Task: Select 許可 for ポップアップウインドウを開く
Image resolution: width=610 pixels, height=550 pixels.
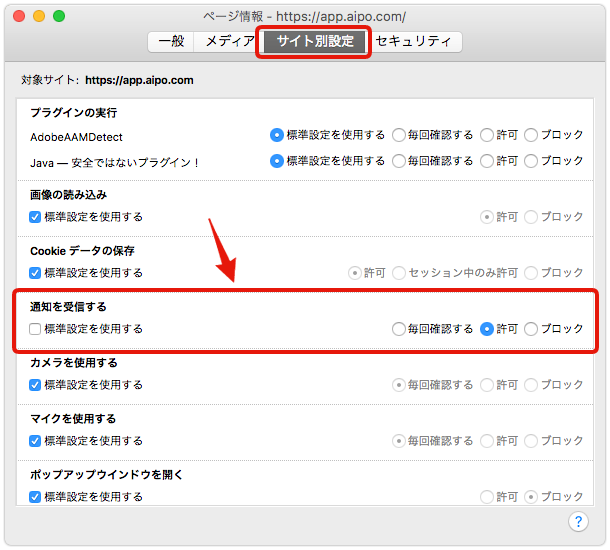Action: [x=487, y=497]
